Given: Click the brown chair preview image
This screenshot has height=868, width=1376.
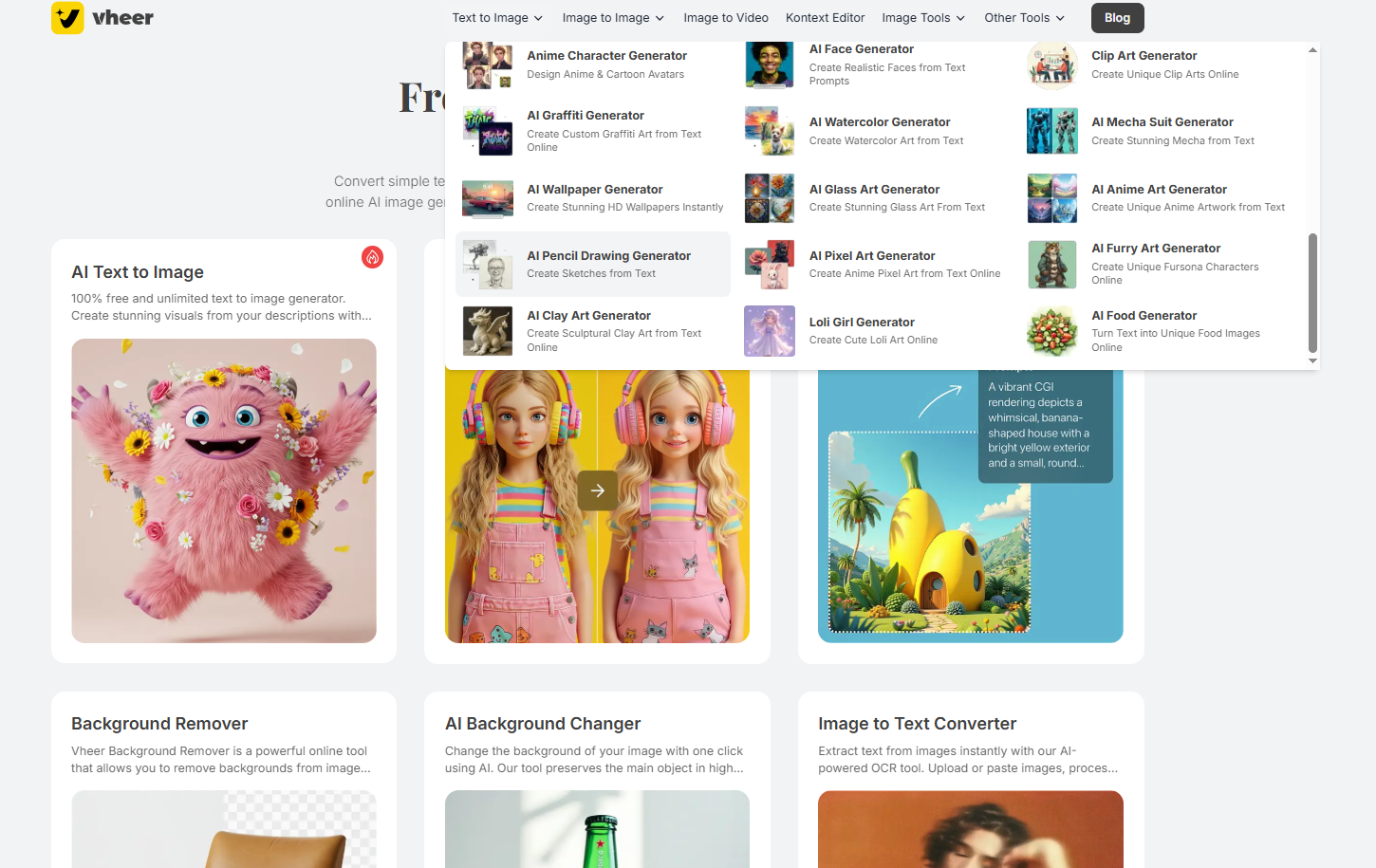Looking at the screenshot, I should click(x=224, y=829).
